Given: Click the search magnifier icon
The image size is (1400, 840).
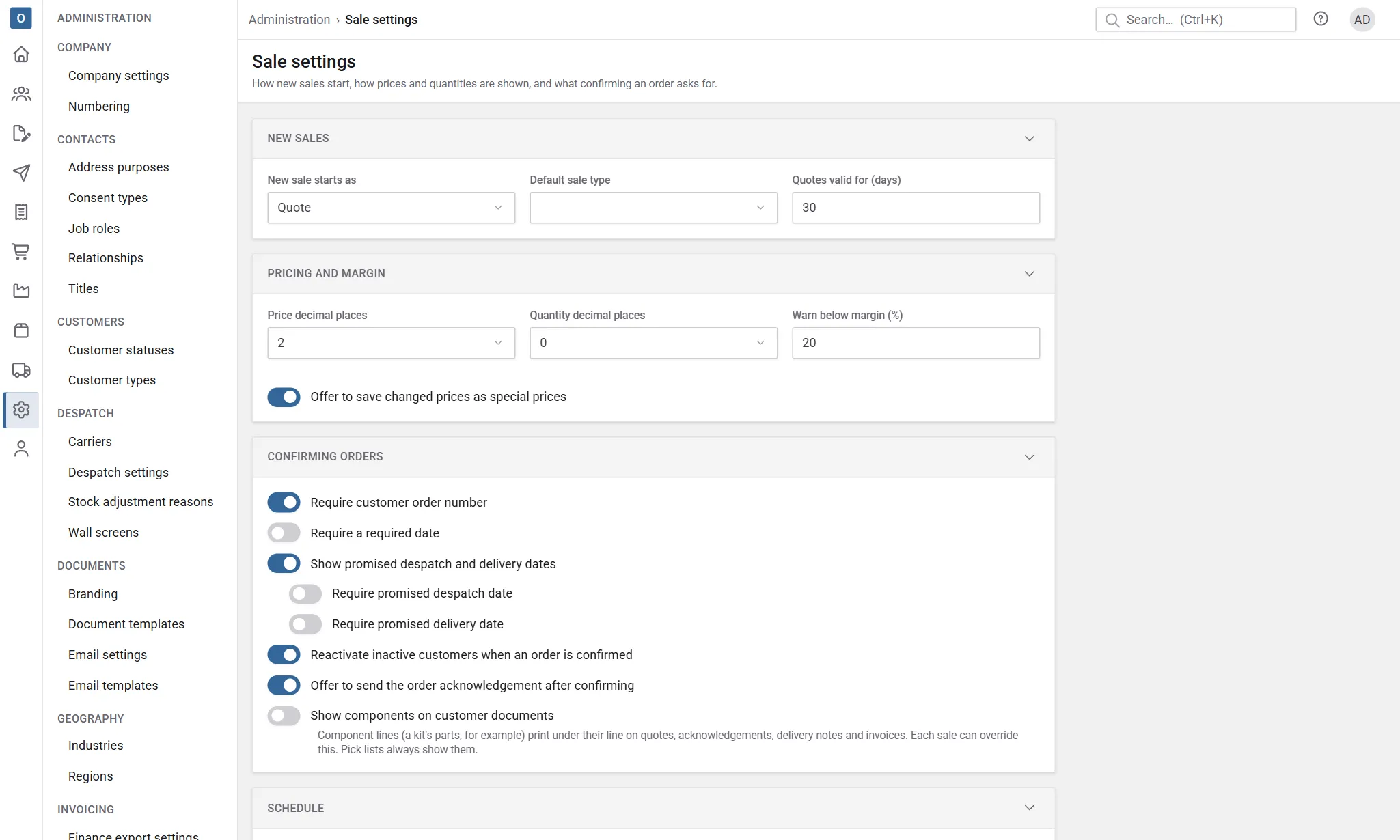Looking at the screenshot, I should [x=1112, y=20].
